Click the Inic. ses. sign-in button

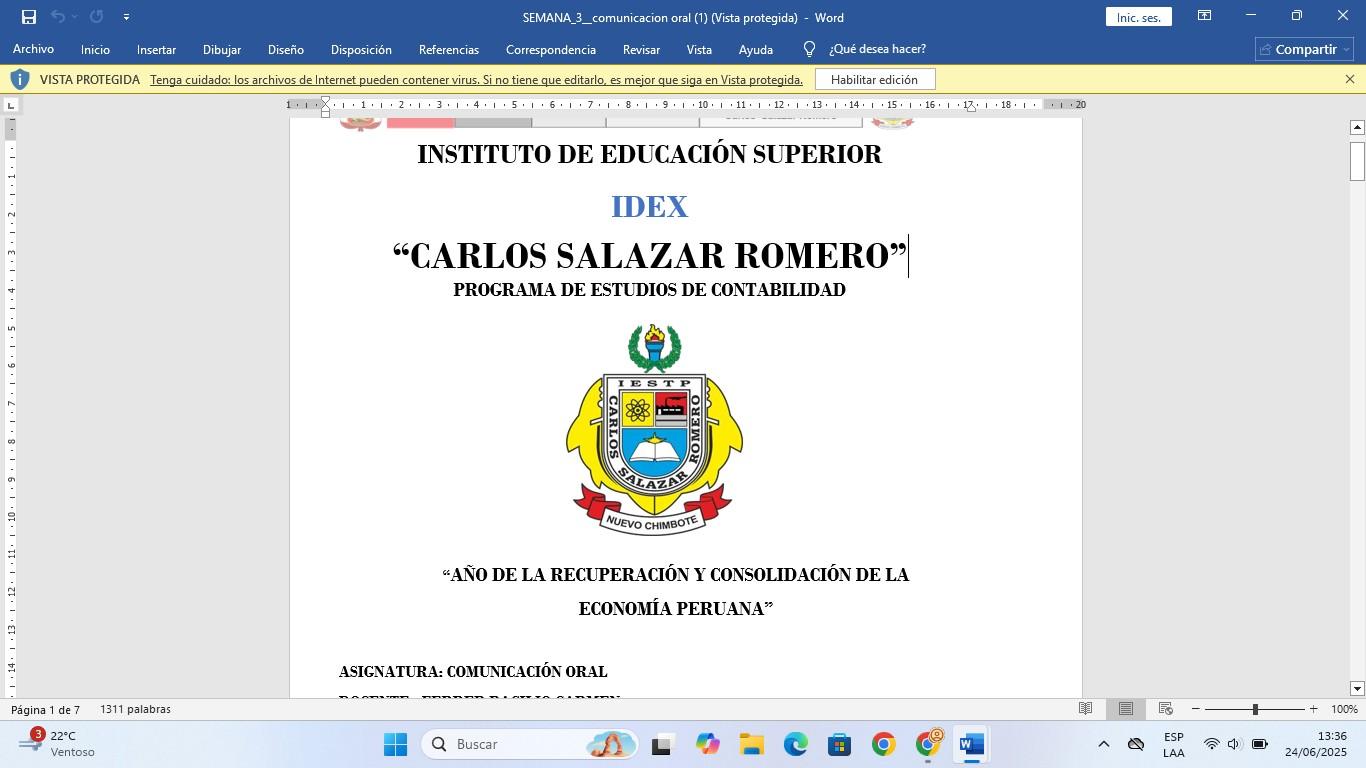pos(1139,17)
